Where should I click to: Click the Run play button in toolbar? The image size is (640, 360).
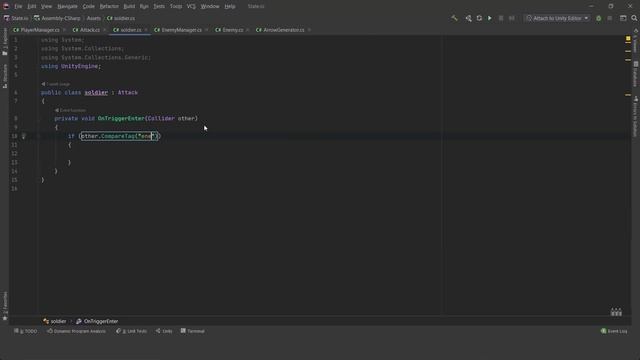(x=490, y=18)
